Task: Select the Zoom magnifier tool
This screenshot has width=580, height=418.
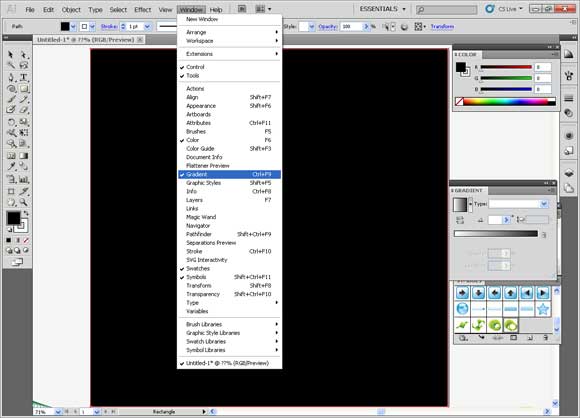Action: point(23,202)
